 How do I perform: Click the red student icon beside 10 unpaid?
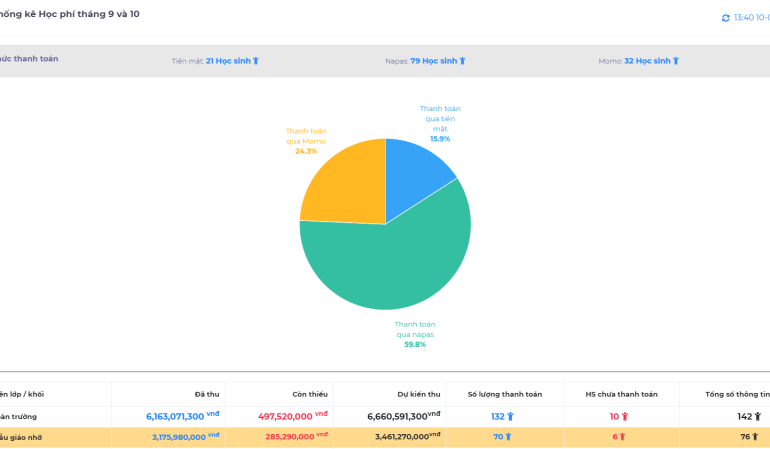[x=625, y=416]
